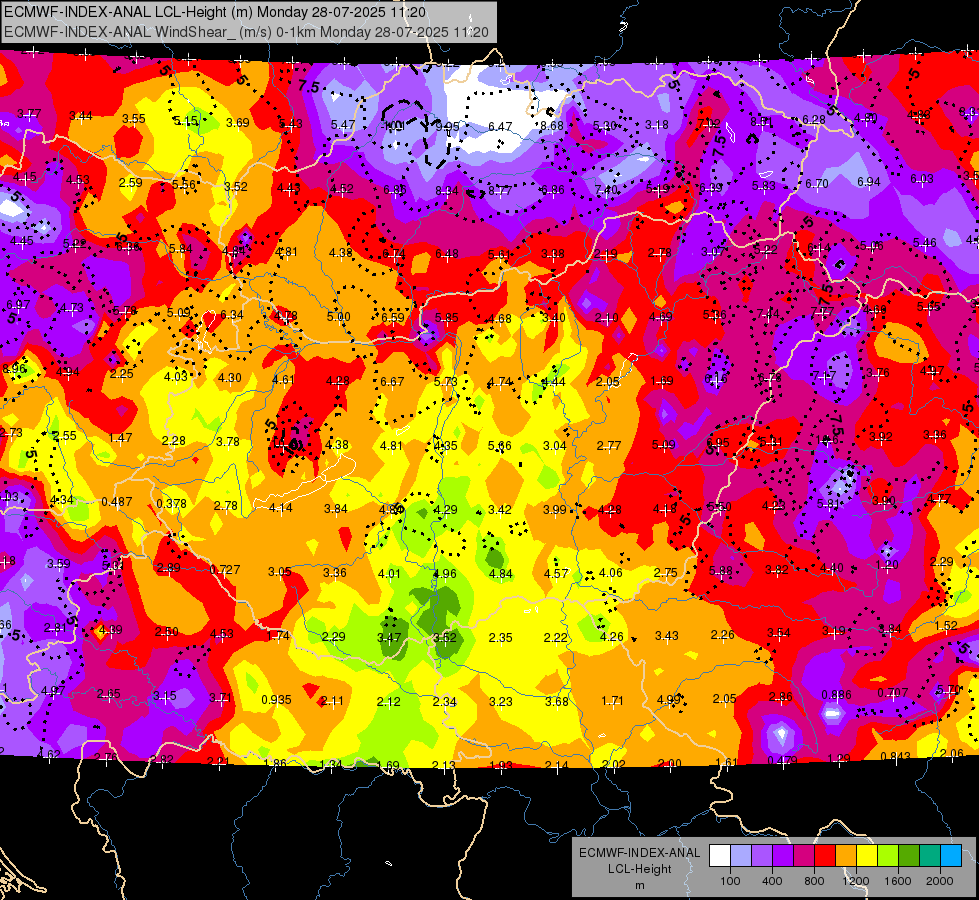Click the wind shear value 6.47
The height and width of the screenshot is (900, 979).
500,126
